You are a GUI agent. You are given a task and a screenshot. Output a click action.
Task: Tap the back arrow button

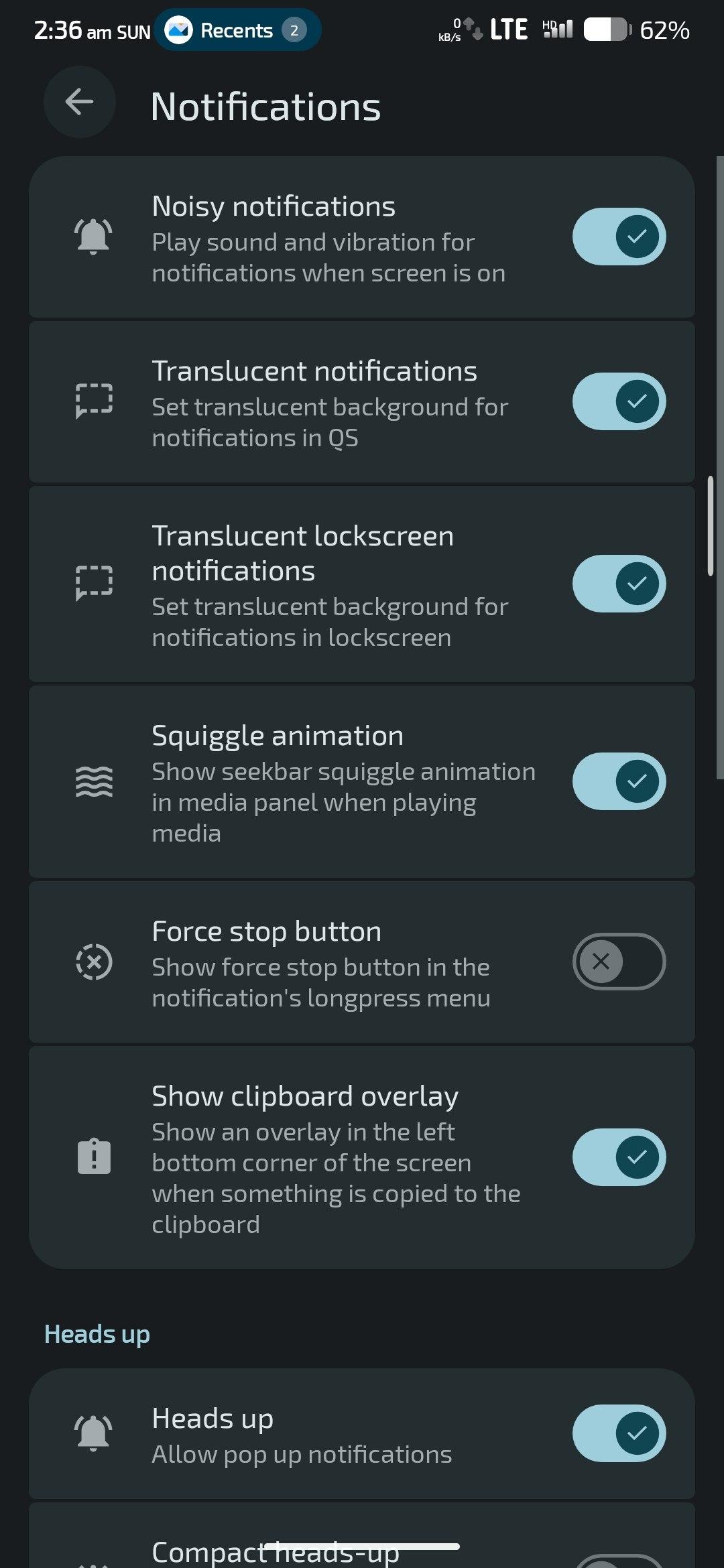coord(79,102)
